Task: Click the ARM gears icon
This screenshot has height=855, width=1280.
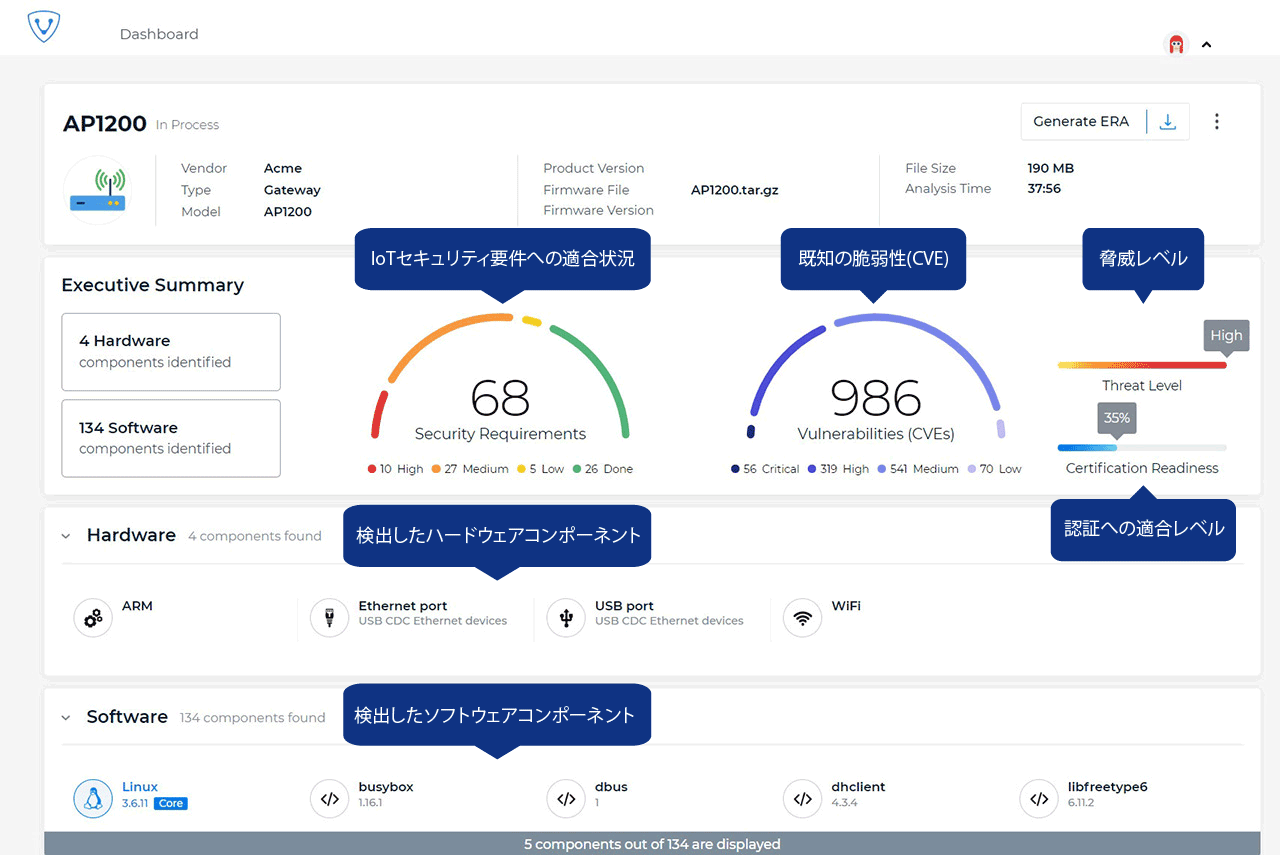Action: (93, 619)
